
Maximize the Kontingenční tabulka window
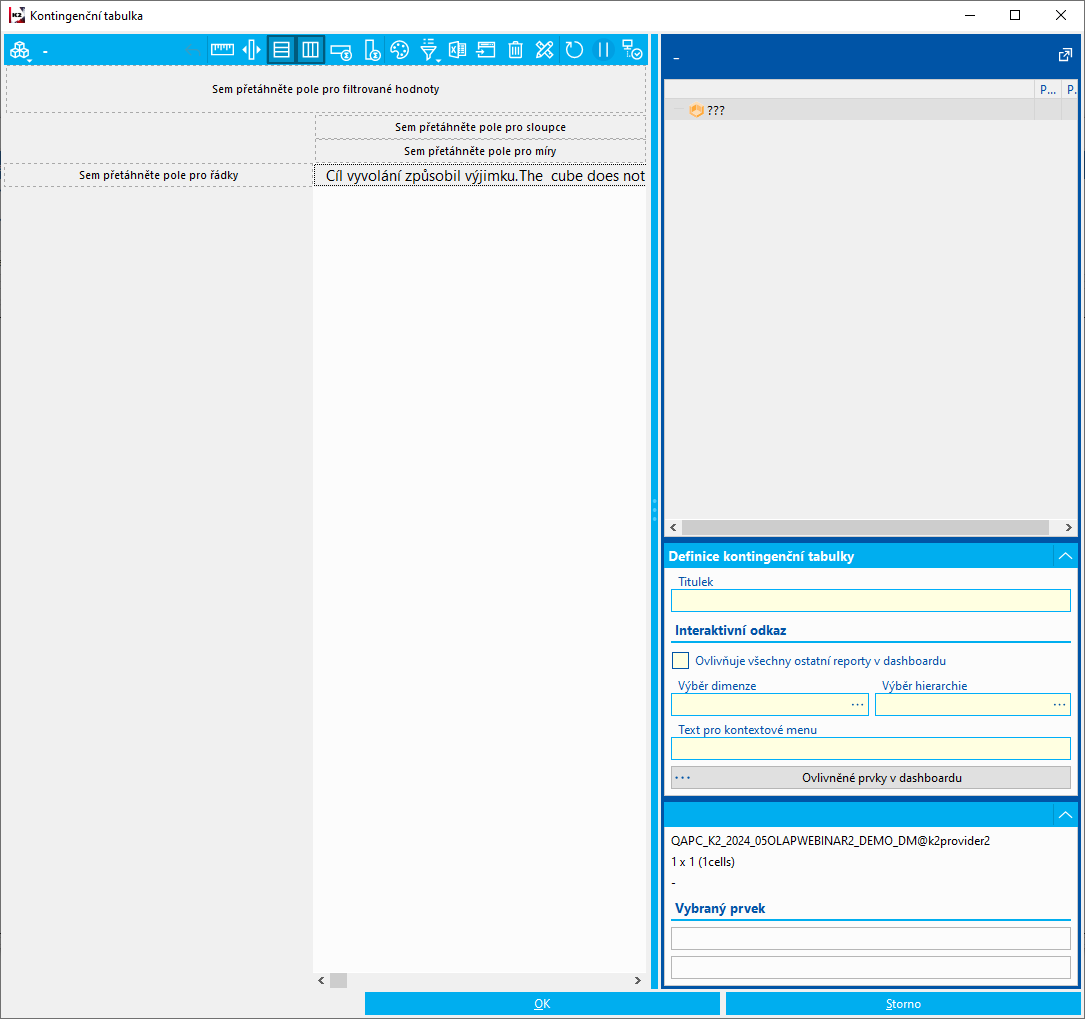pos(1015,15)
